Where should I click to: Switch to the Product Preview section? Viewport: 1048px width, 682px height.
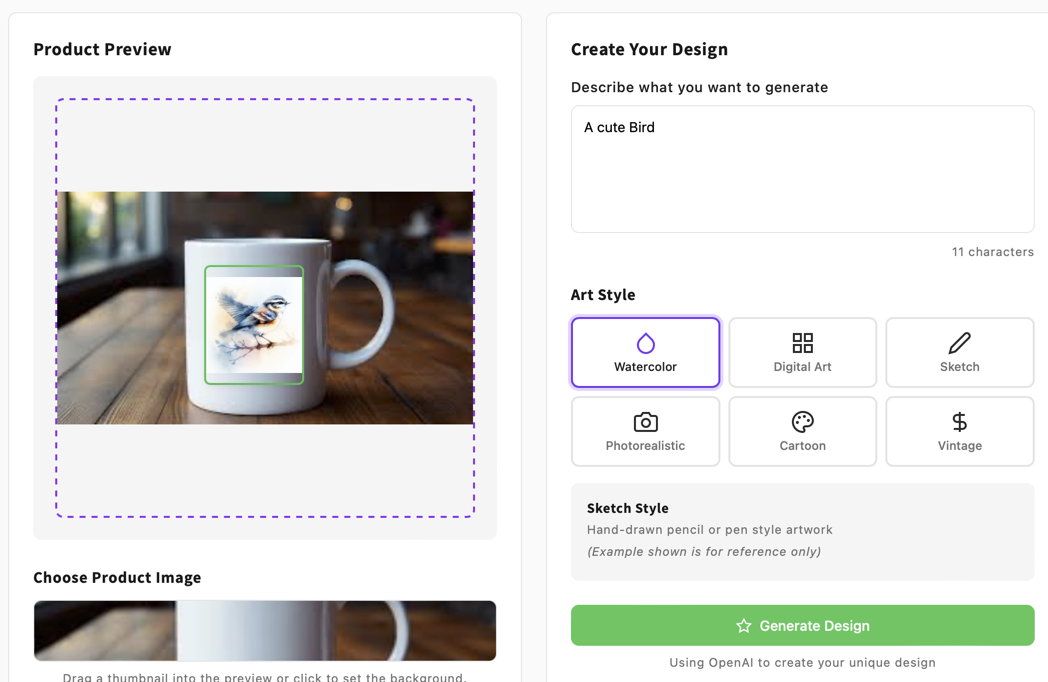101,48
